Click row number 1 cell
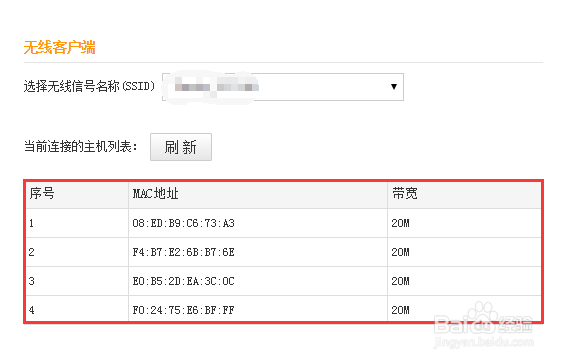Viewport: 566px width, 362px height. pos(77,223)
